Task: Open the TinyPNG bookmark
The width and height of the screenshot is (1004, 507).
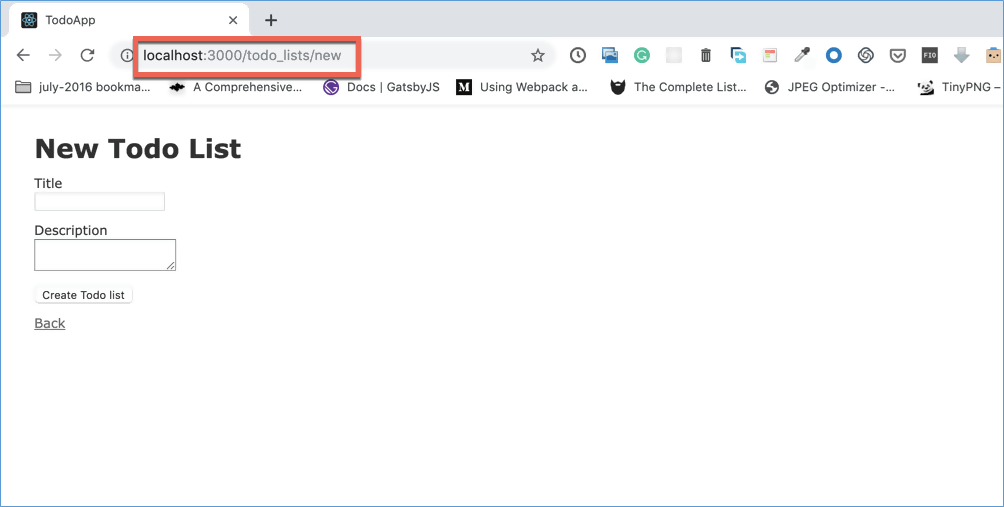Action: tap(958, 87)
